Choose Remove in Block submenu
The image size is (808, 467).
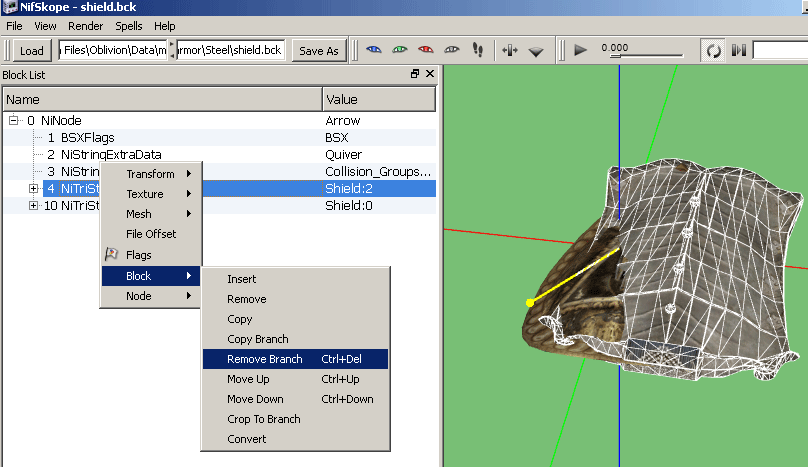[x=295, y=299]
